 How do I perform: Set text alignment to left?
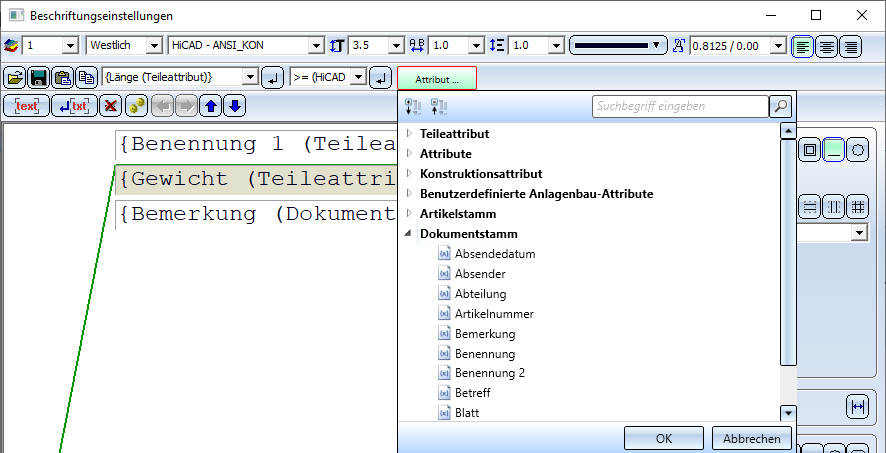[x=803, y=46]
